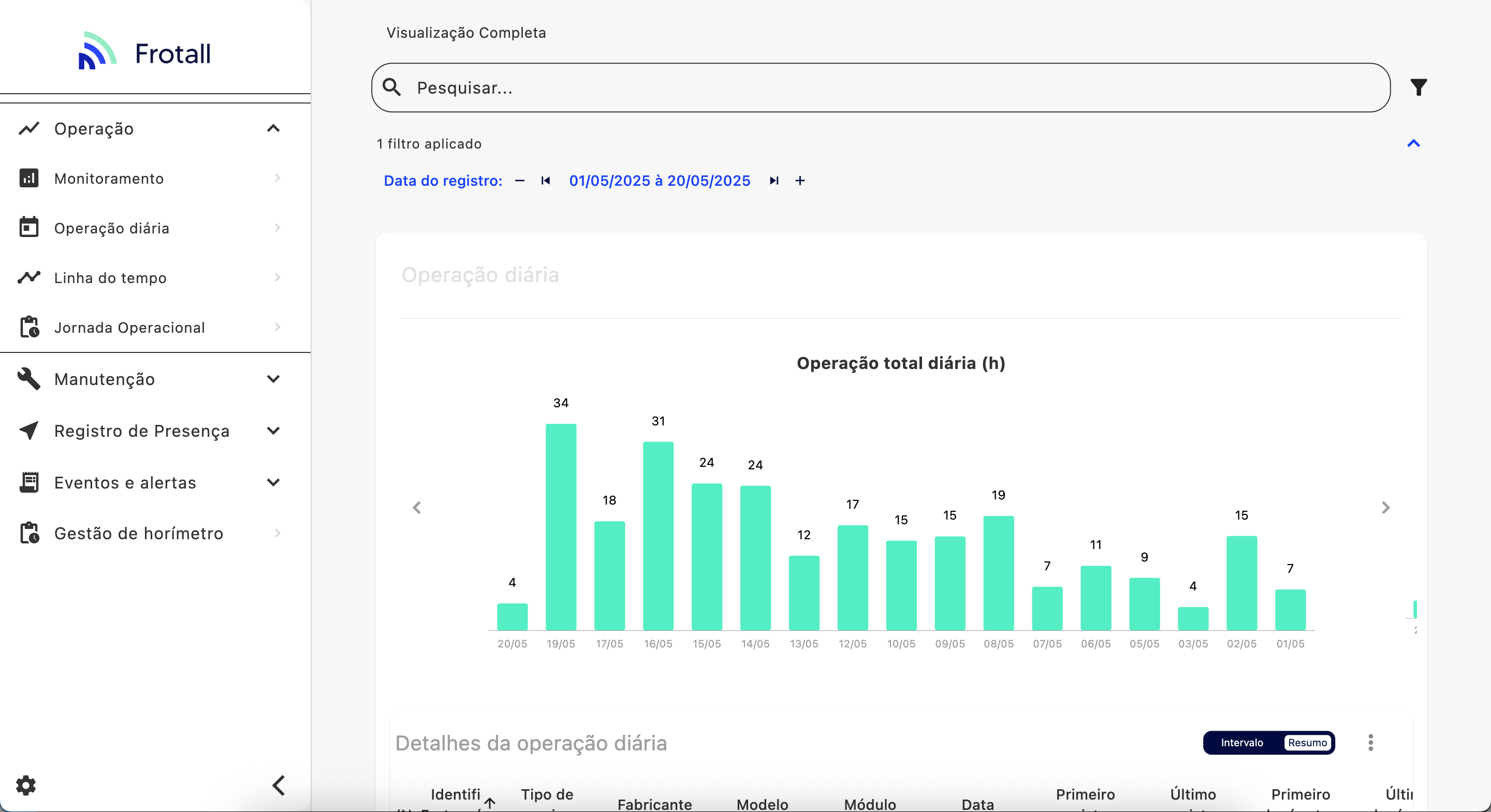Expand the Registro de Presença section
Image resolution: width=1491 pixels, height=812 pixels.
click(x=273, y=431)
